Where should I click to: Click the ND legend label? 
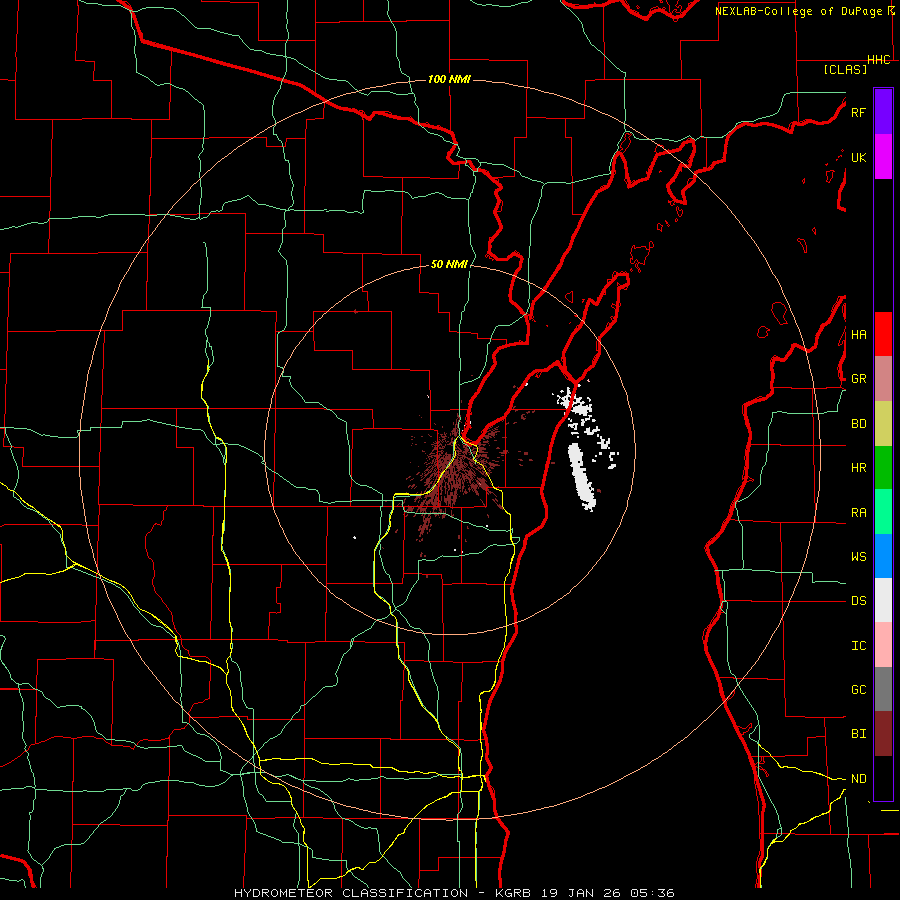coord(858,779)
